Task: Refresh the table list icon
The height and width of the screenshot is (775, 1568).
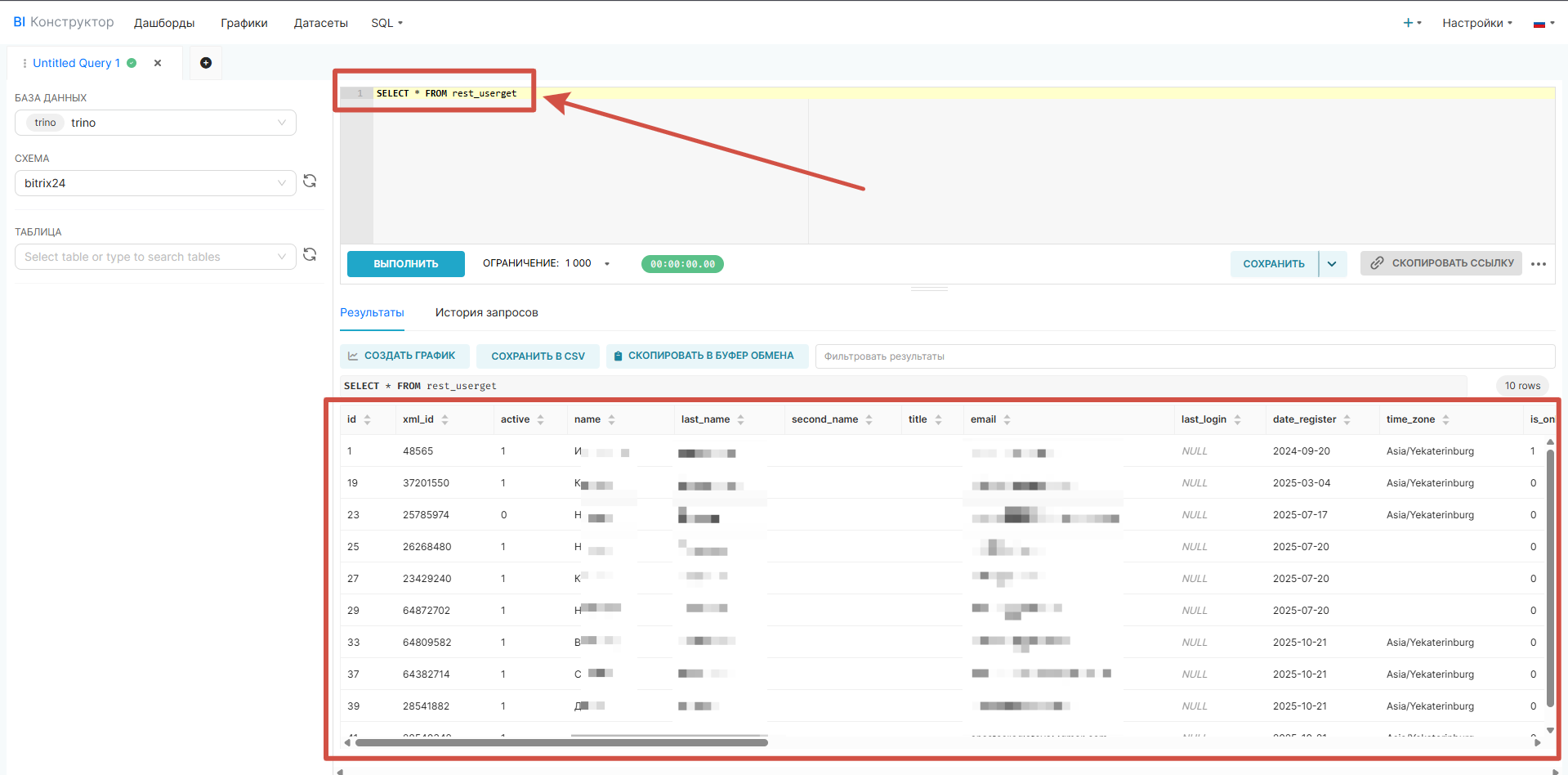Action: pyautogui.click(x=310, y=255)
